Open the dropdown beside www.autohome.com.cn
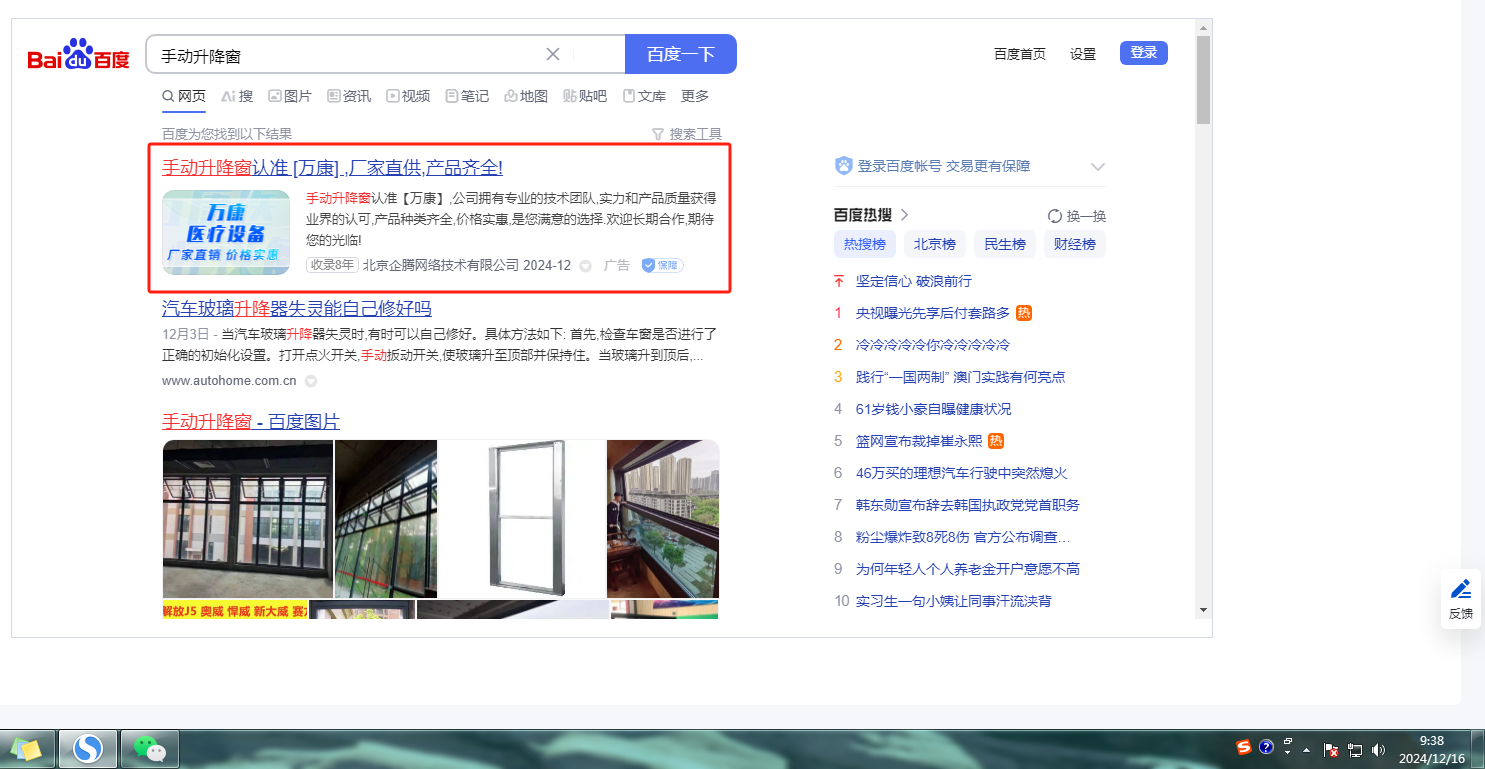This screenshot has height=769, width=1485. (x=311, y=381)
